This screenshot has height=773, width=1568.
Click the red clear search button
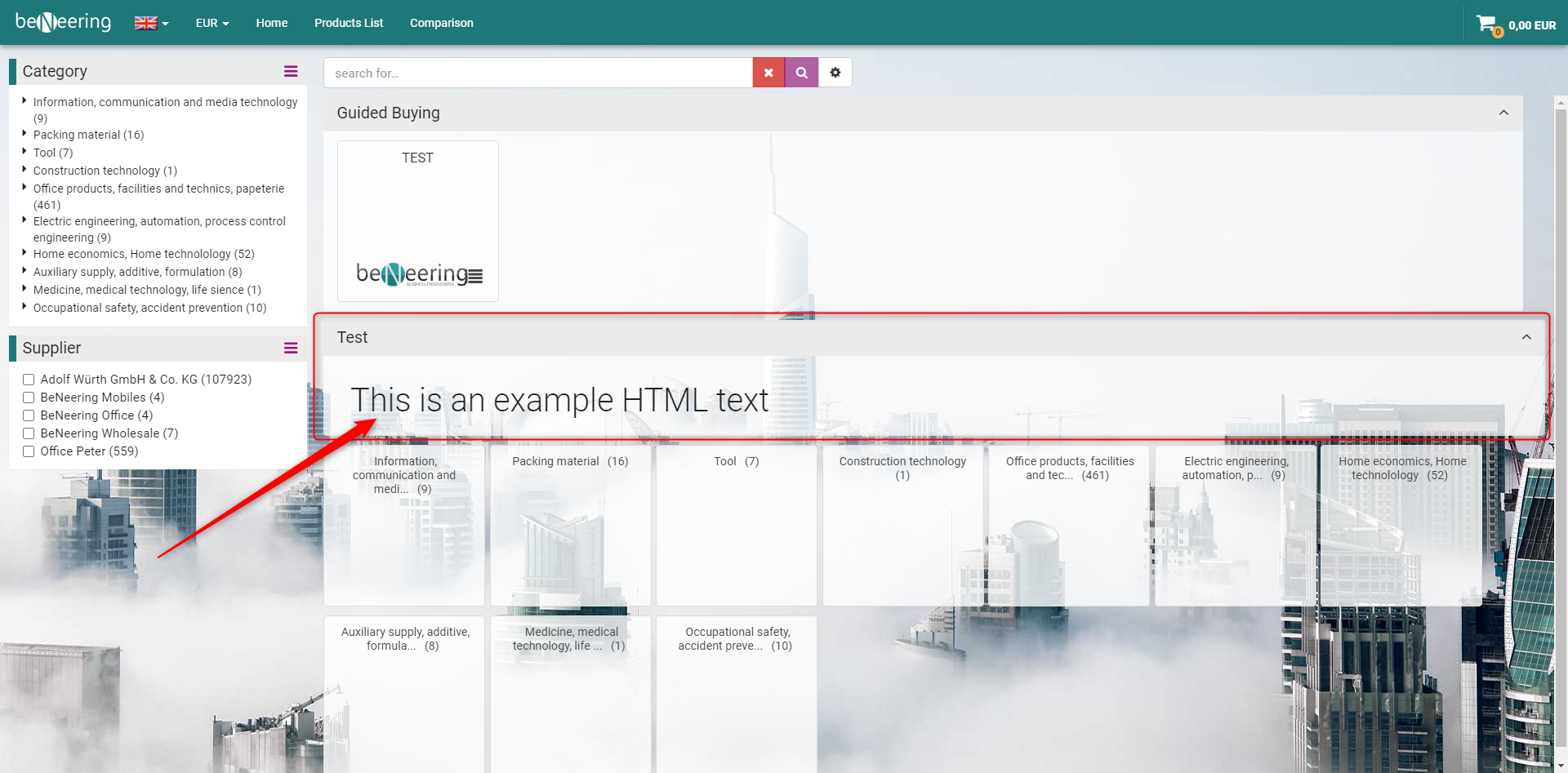pos(768,73)
